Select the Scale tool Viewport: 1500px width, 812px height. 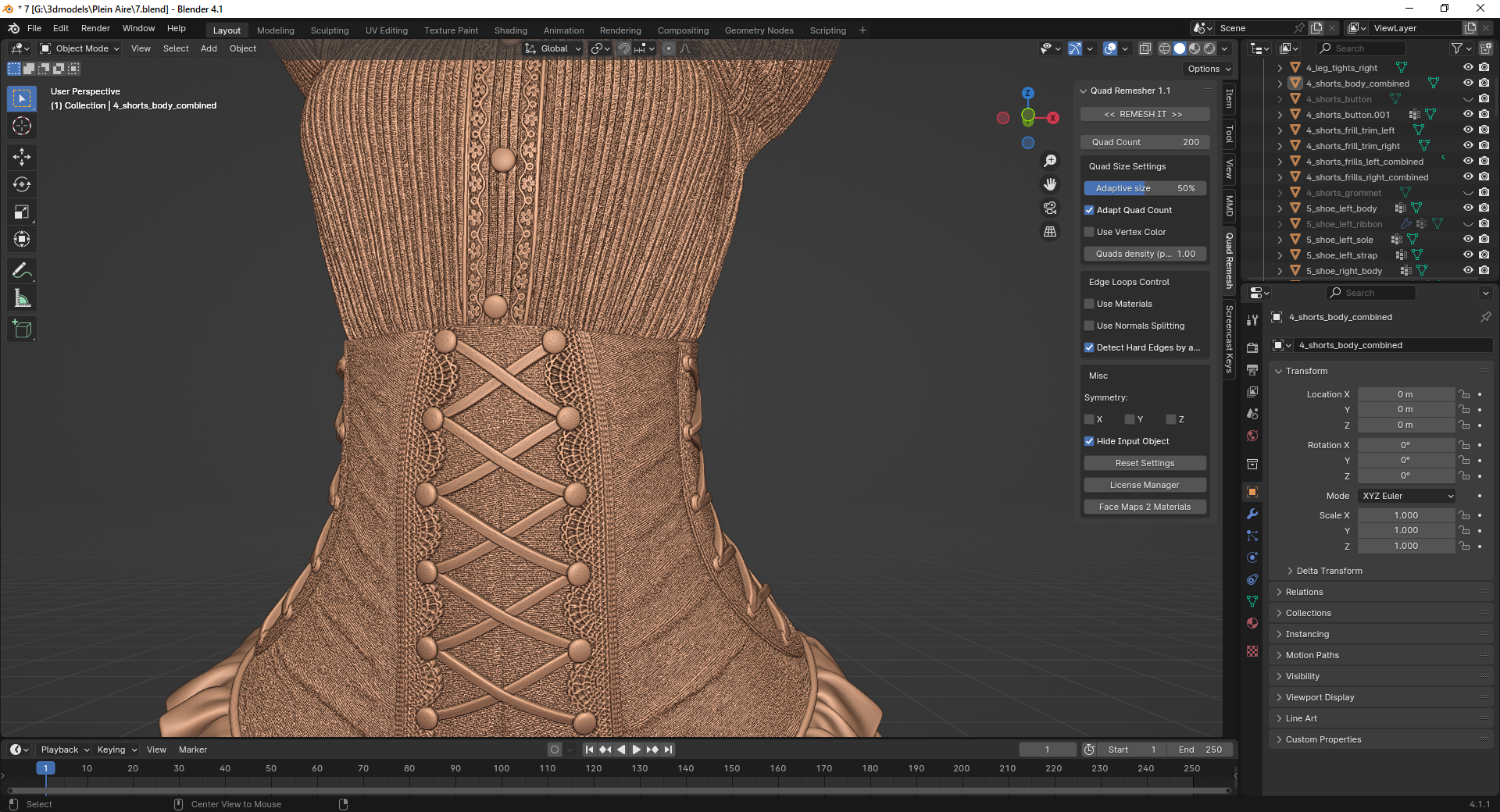(22, 212)
